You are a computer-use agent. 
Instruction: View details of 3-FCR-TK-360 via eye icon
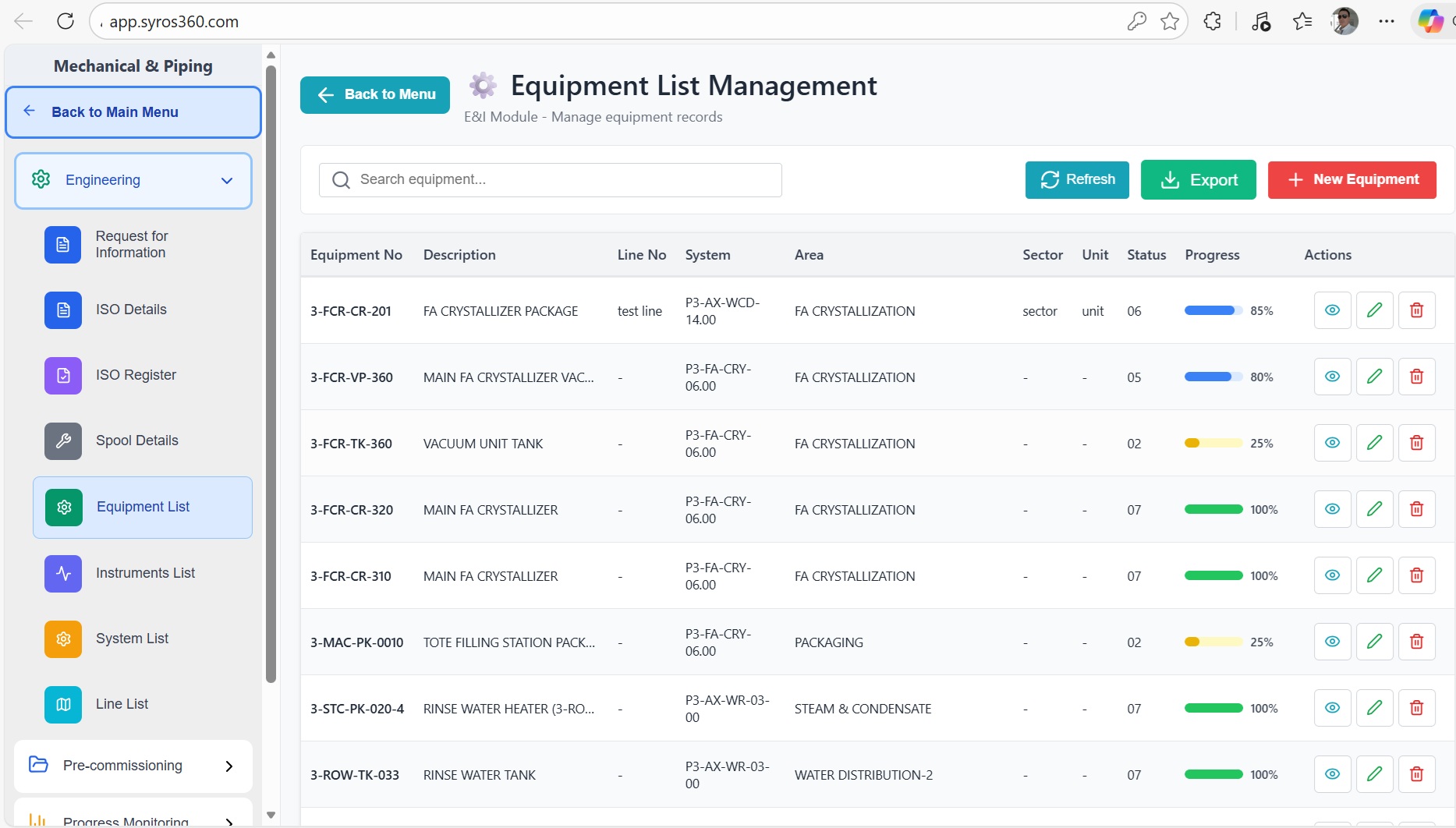click(x=1332, y=443)
